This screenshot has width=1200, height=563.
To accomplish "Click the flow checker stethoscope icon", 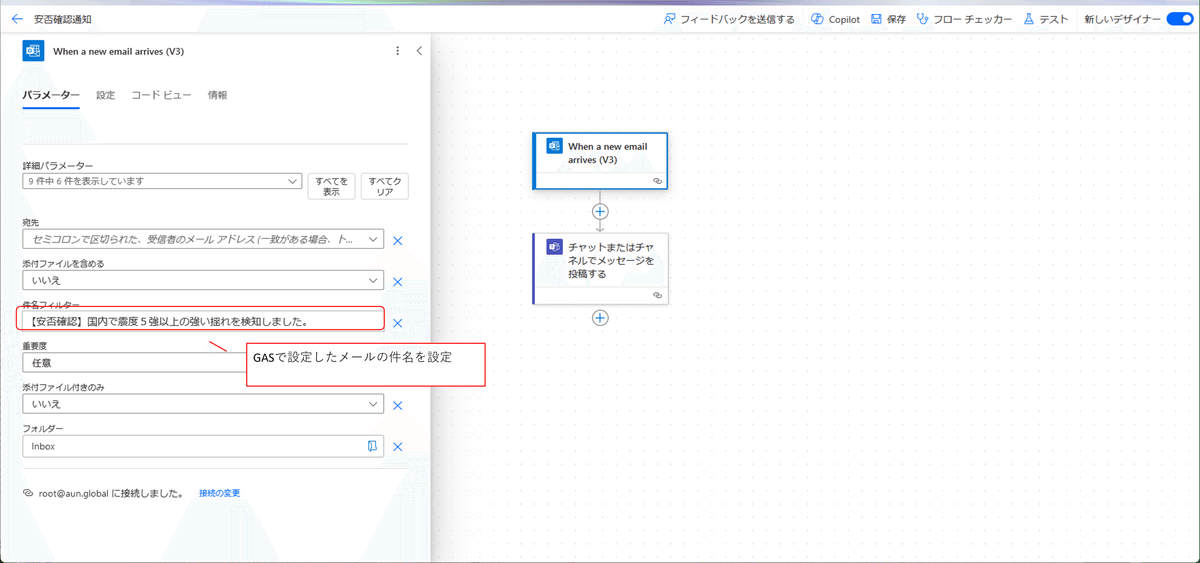I will click(922, 19).
